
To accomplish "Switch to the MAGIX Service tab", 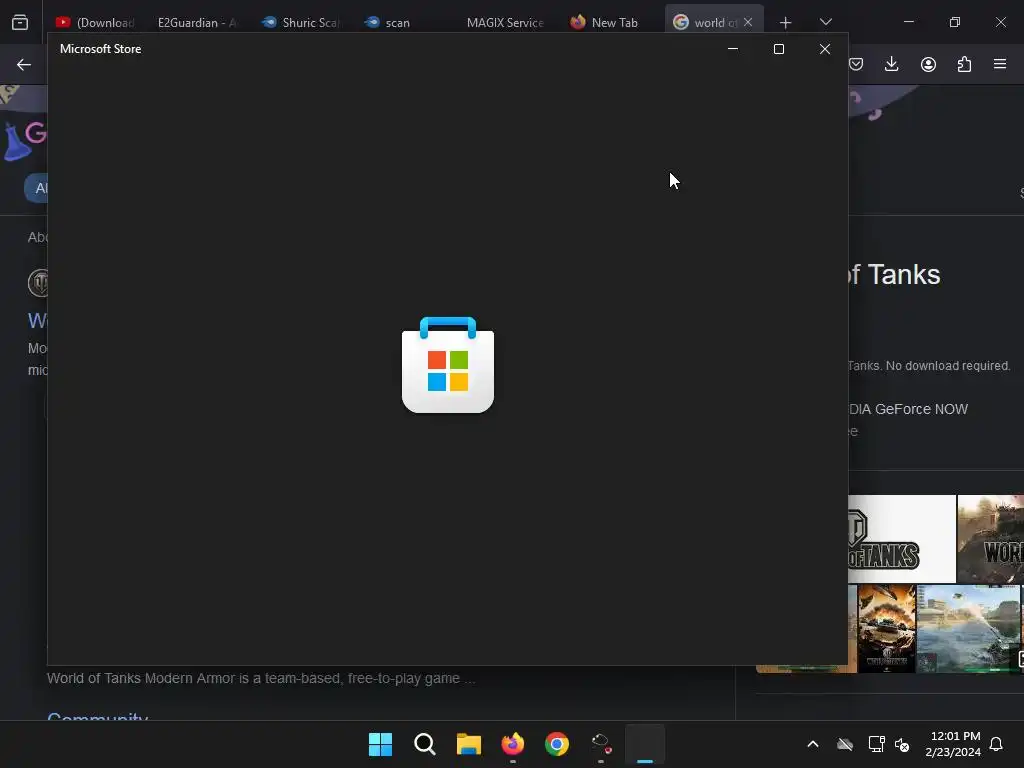I will [x=505, y=22].
